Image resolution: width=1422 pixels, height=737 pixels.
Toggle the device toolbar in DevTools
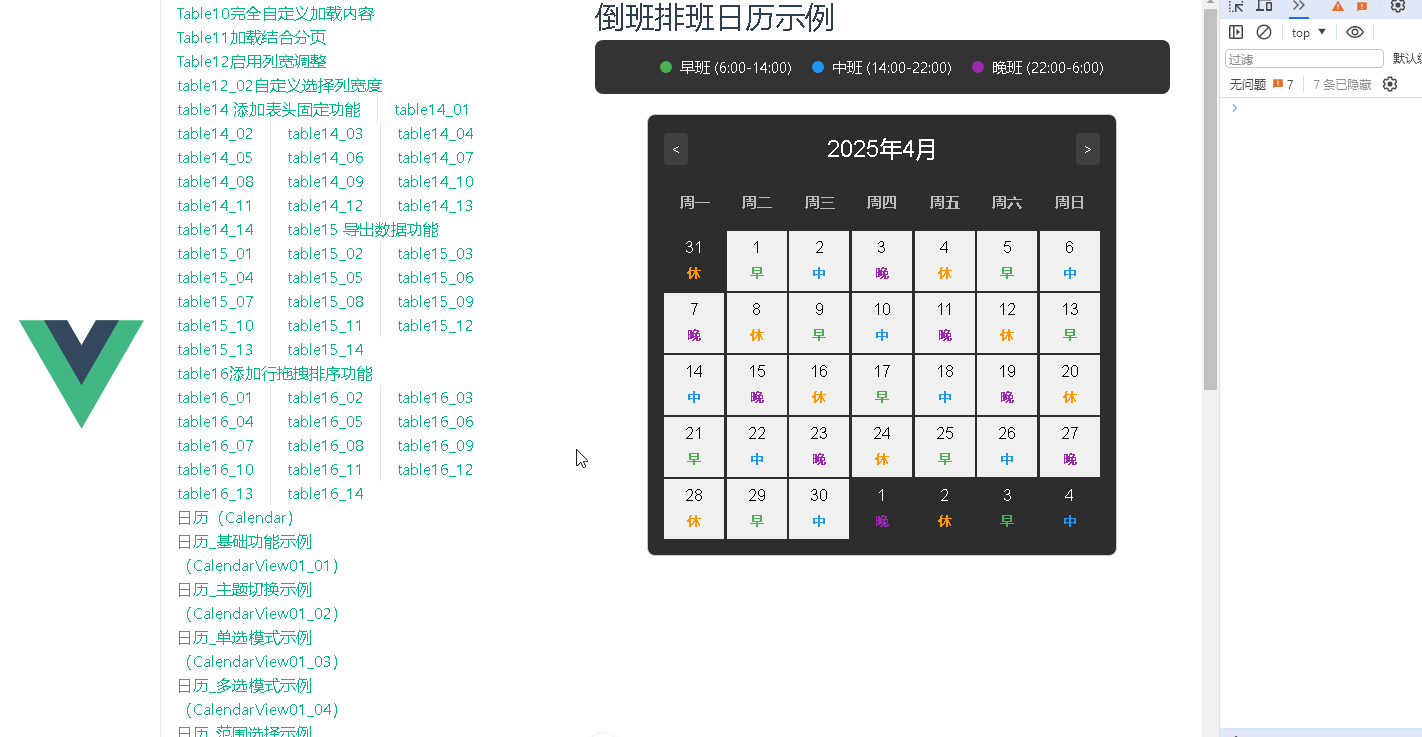[1262, 7]
